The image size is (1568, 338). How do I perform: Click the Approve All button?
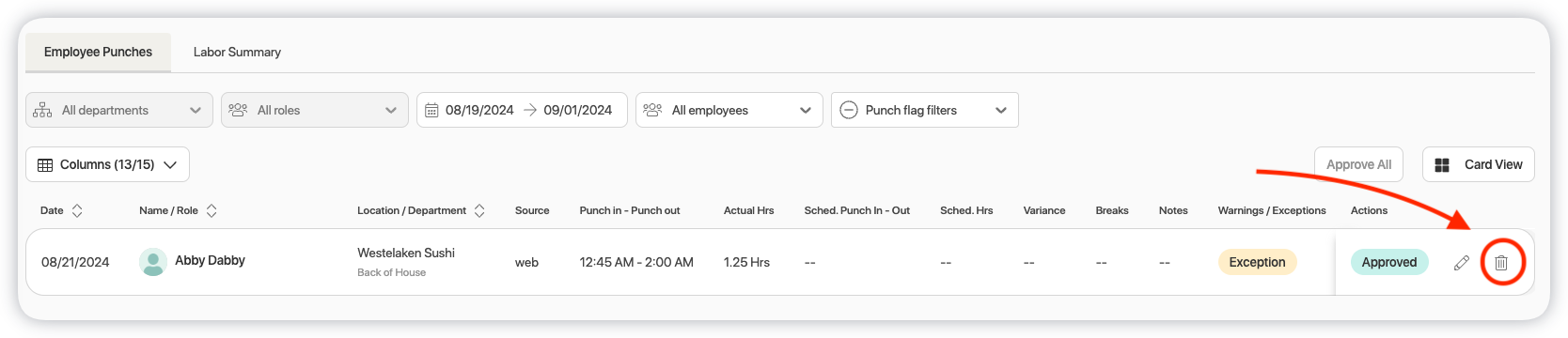[1358, 164]
